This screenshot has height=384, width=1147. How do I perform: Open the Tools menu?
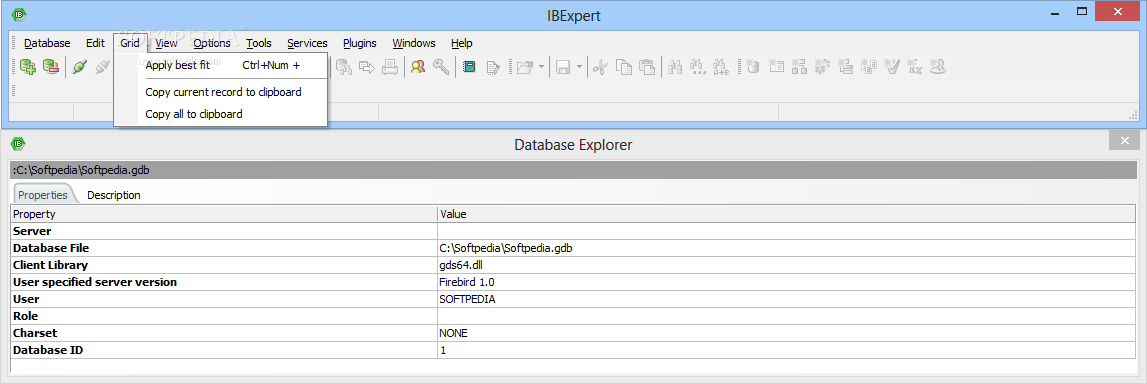pos(259,43)
